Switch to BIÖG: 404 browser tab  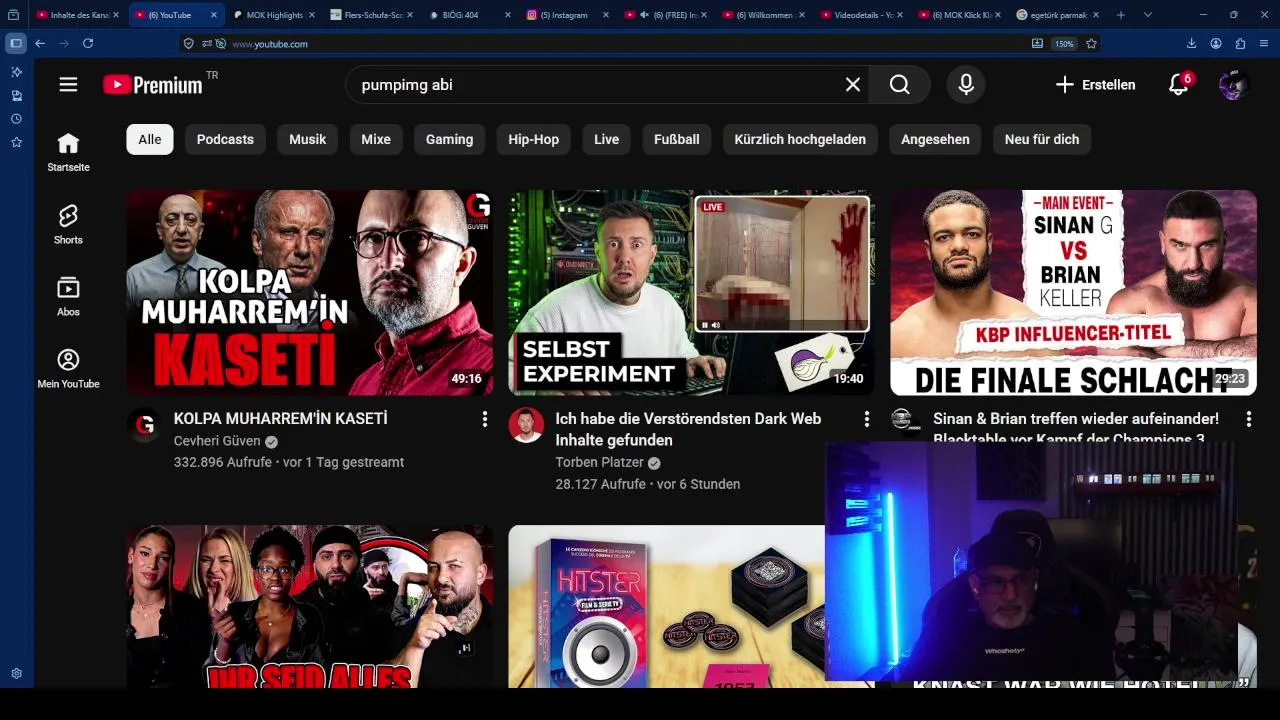pos(470,15)
